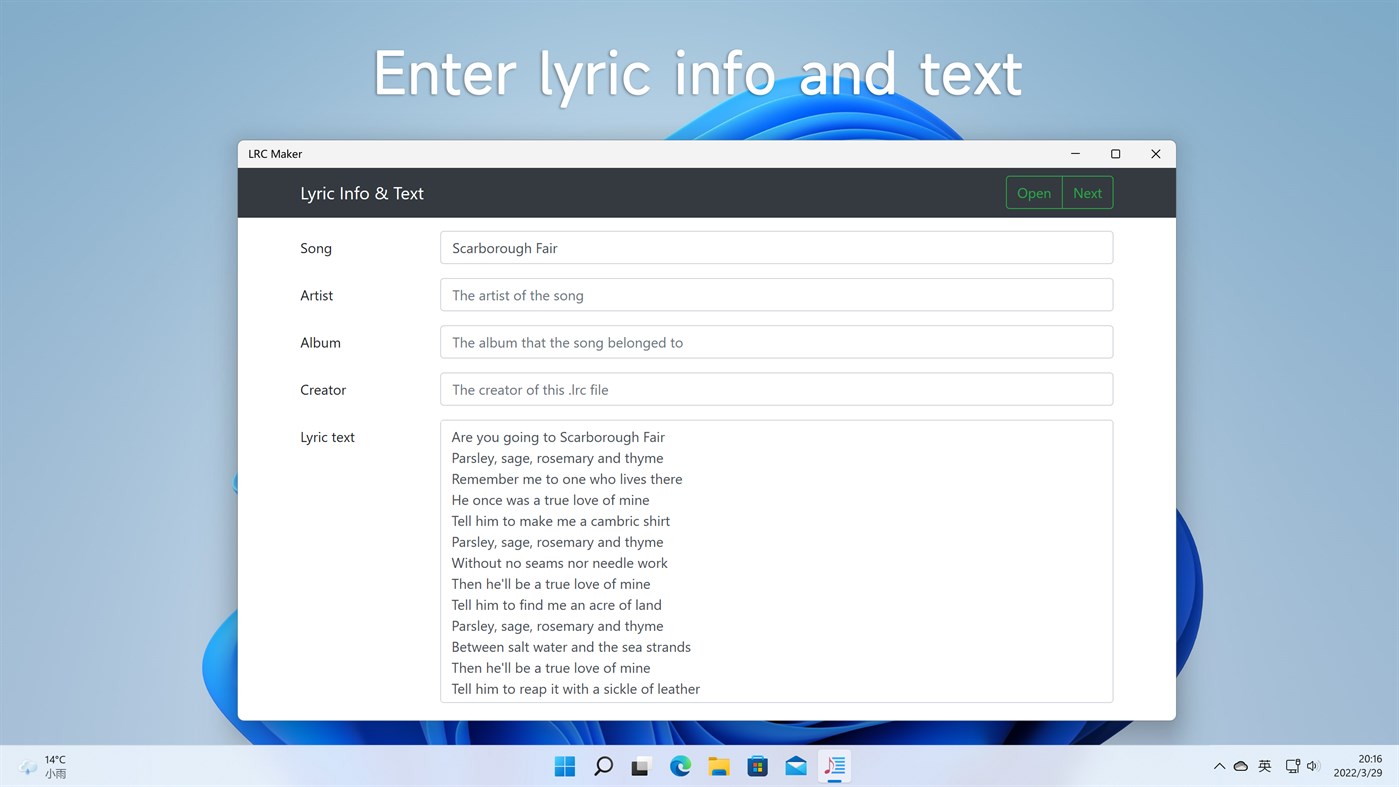Launch the Microsoft Store app

click(x=757, y=765)
